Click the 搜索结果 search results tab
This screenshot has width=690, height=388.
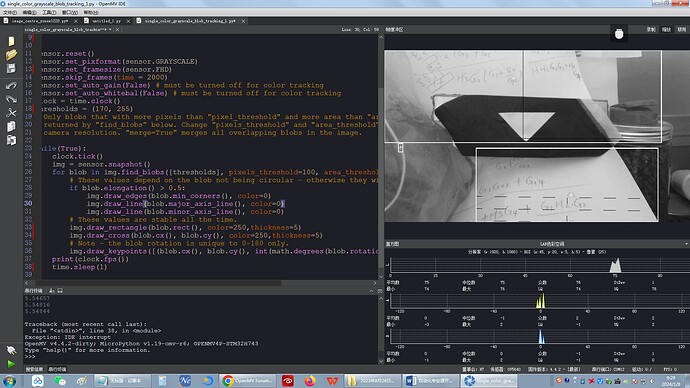click(x=34, y=369)
